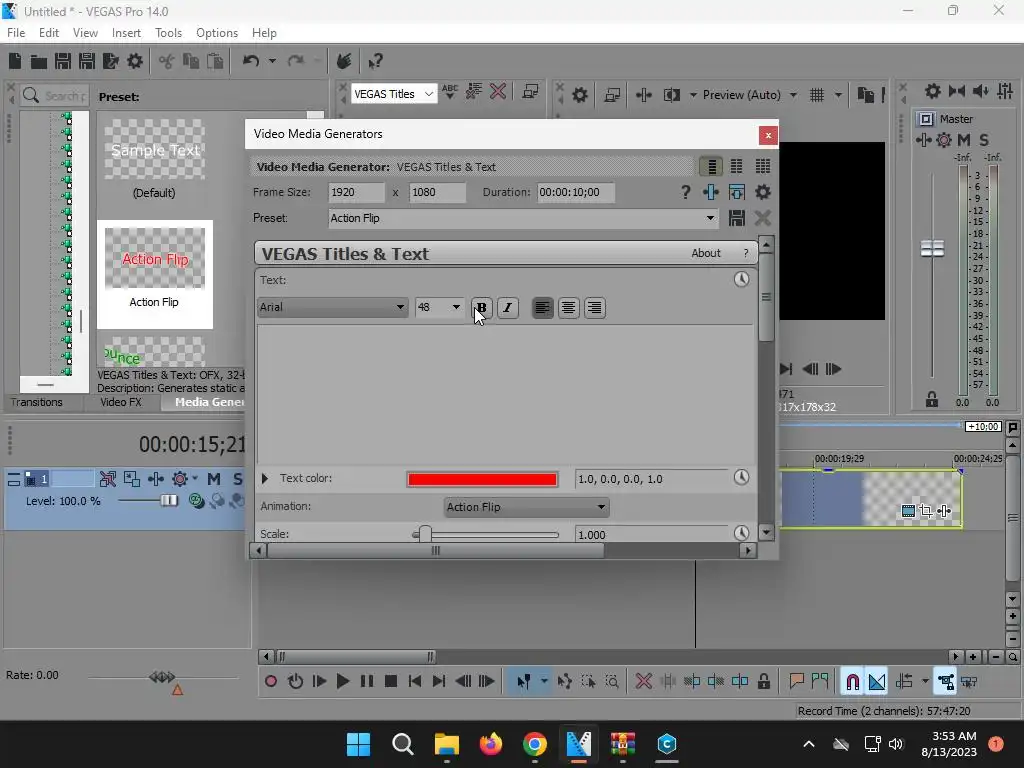
Task: Click the preview overlays grid icon
Action: click(817, 95)
